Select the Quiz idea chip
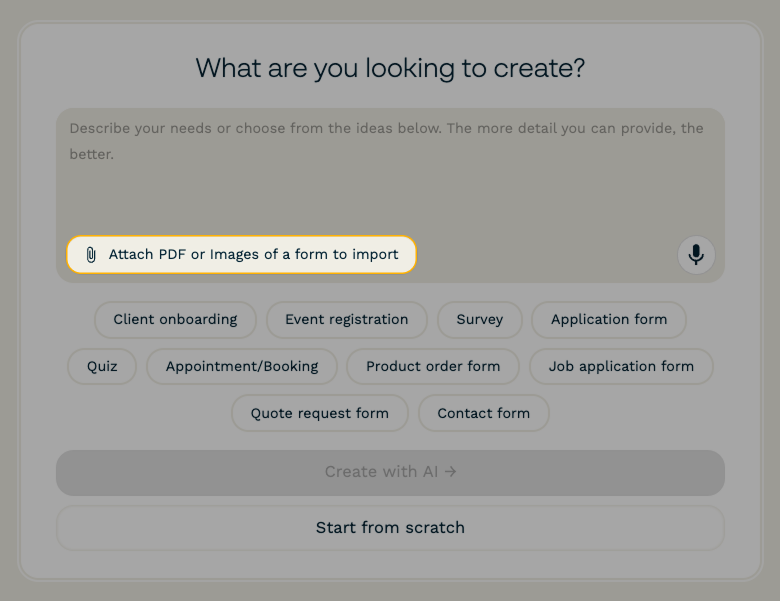The width and height of the screenshot is (780, 601). (102, 367)
